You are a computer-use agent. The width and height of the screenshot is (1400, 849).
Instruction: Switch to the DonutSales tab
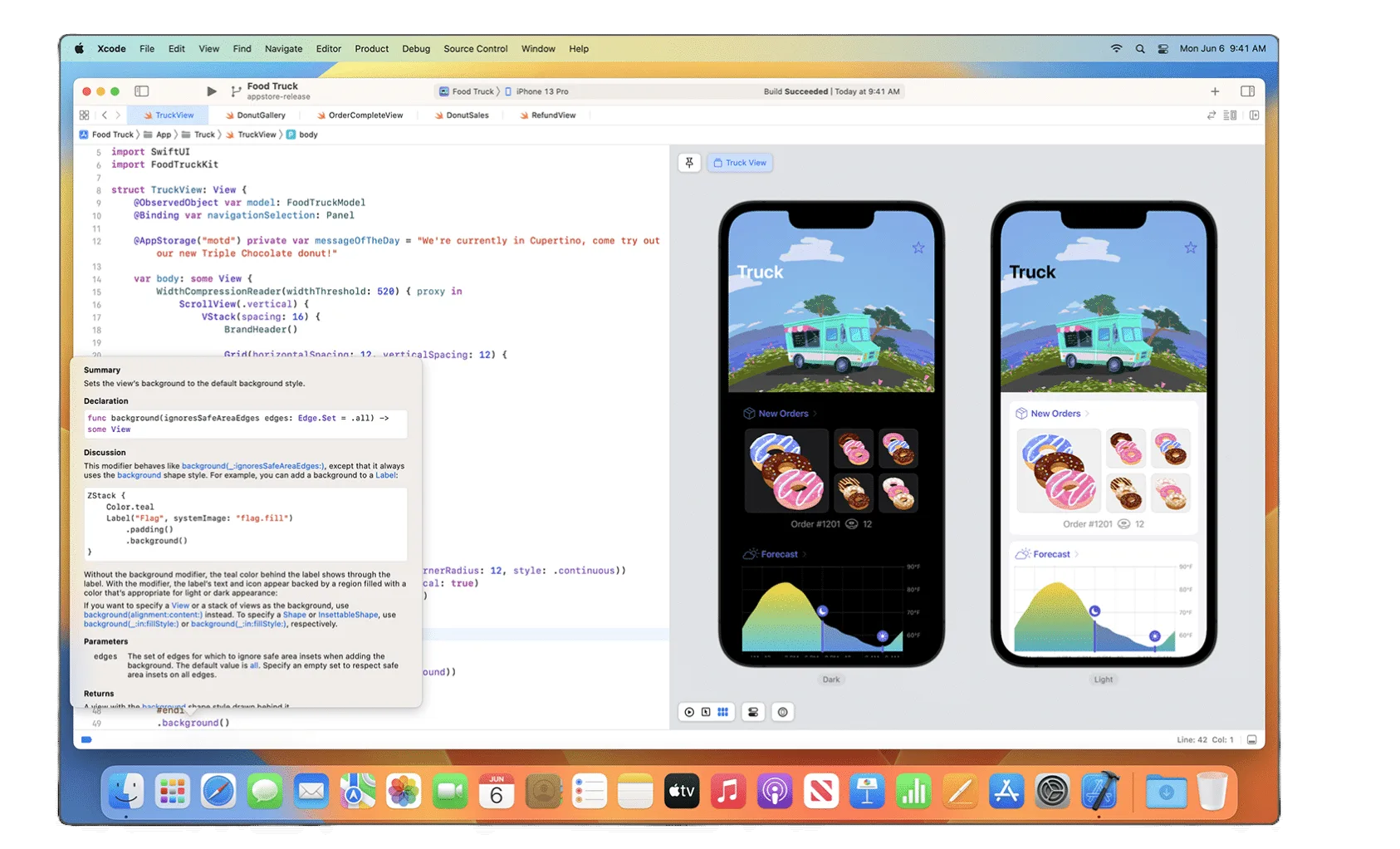pos(462,115)
